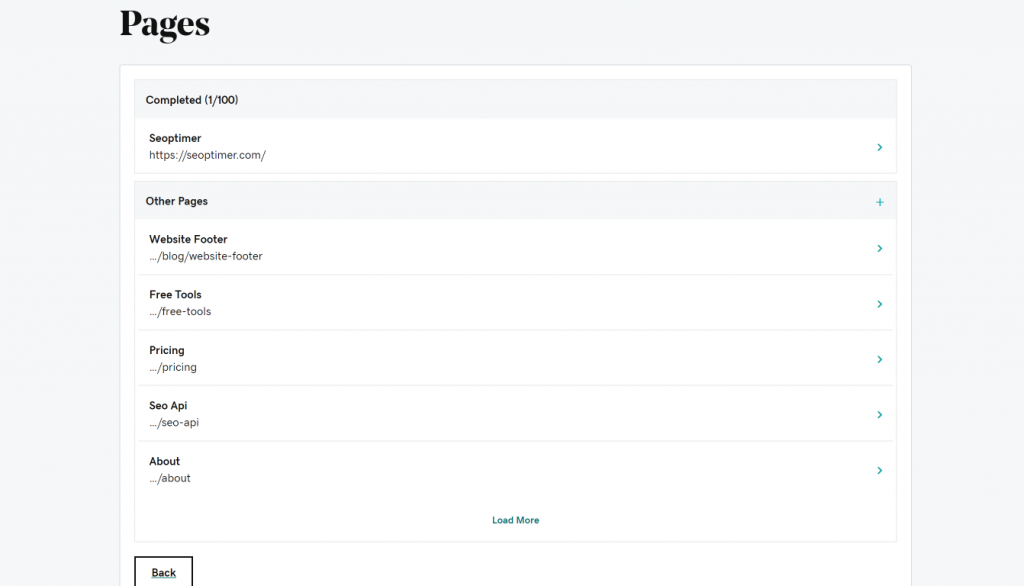Select the Free Tools page title
Image resolution: width=1024 pixels, height=586 pixels.
(x=175, y=294)
